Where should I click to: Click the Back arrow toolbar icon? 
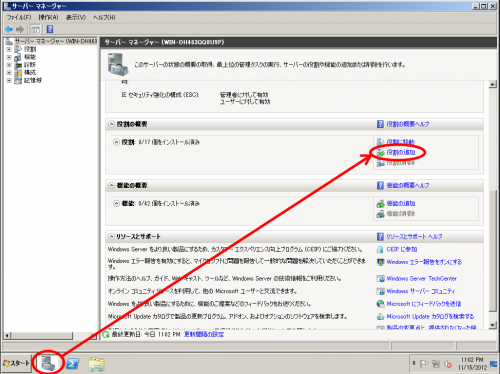pos(9,30)
